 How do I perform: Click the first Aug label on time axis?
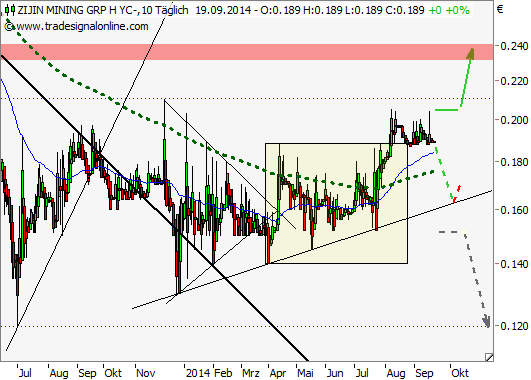pos(59,373)
